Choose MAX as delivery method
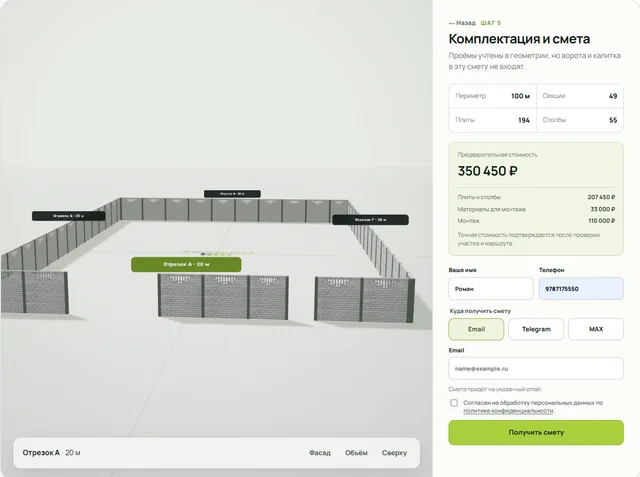Viewport: 640px width, 477px height. point(596,329)
